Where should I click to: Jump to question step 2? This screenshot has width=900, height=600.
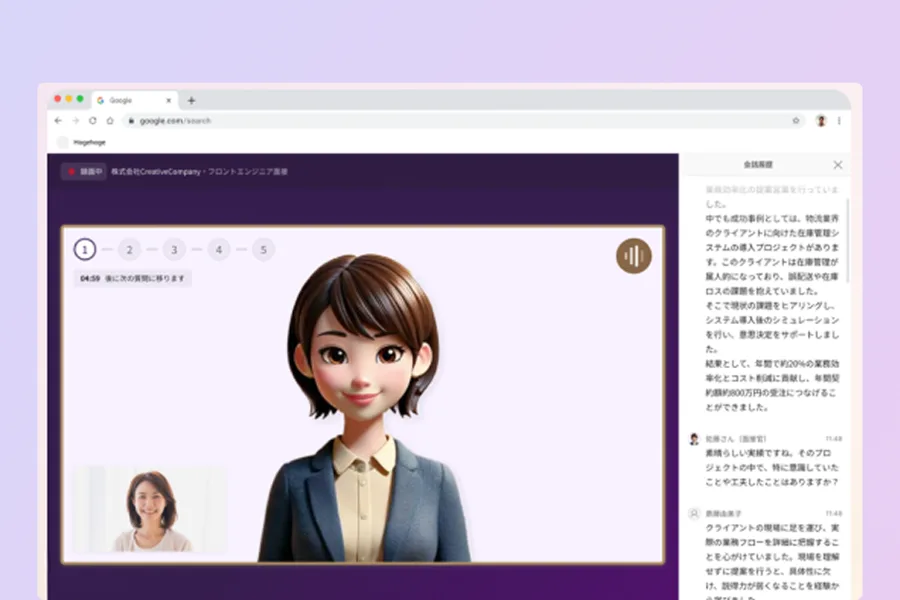(x=130, y=250)
